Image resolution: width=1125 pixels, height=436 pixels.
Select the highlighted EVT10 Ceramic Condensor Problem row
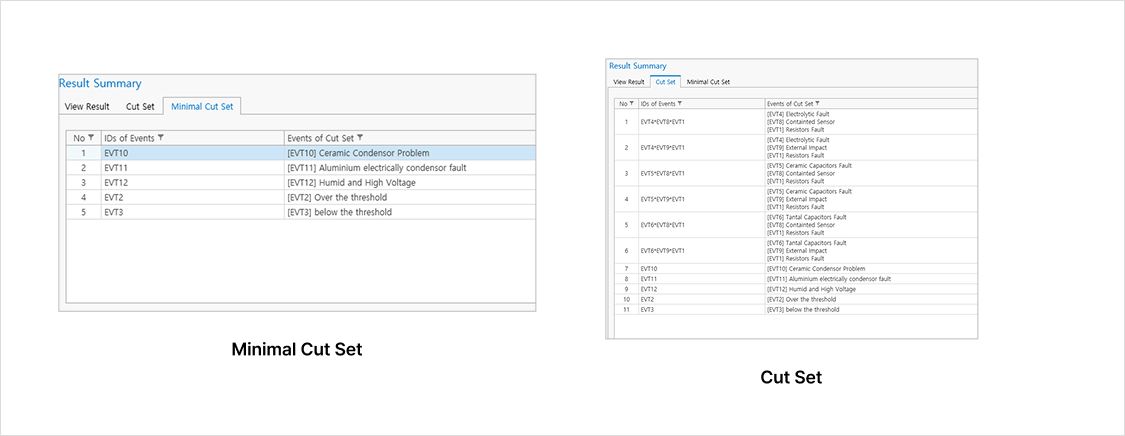click(300, 153)
